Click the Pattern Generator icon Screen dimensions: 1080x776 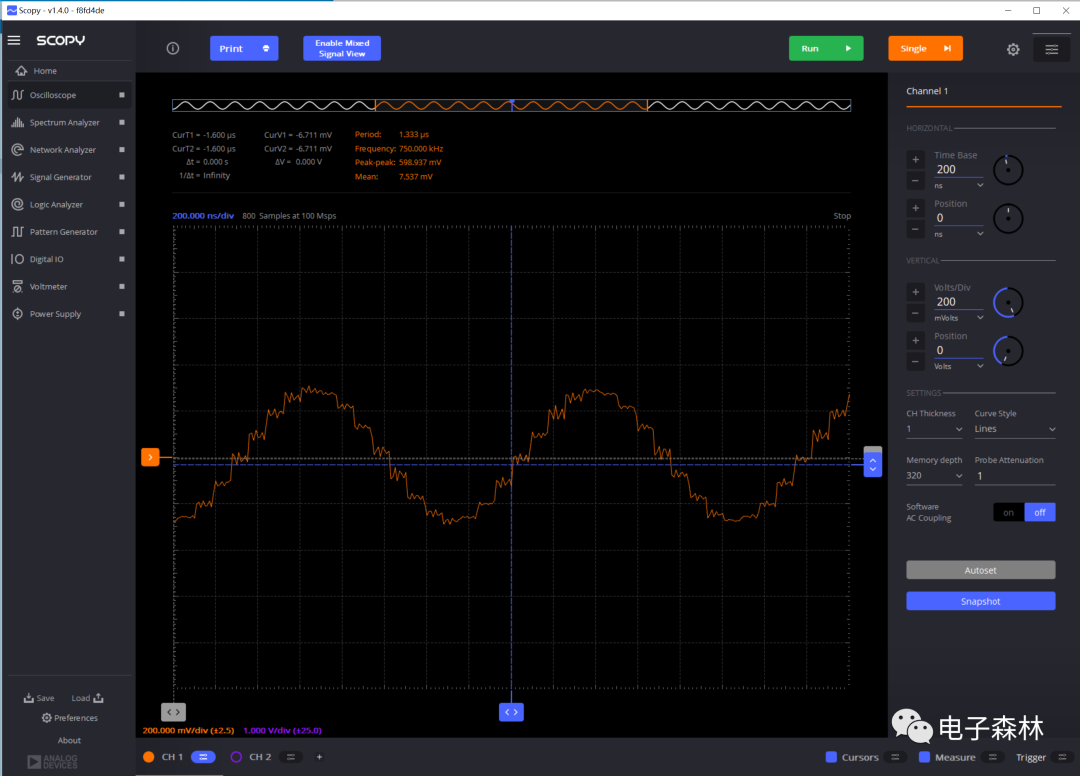tap(17, 232)
